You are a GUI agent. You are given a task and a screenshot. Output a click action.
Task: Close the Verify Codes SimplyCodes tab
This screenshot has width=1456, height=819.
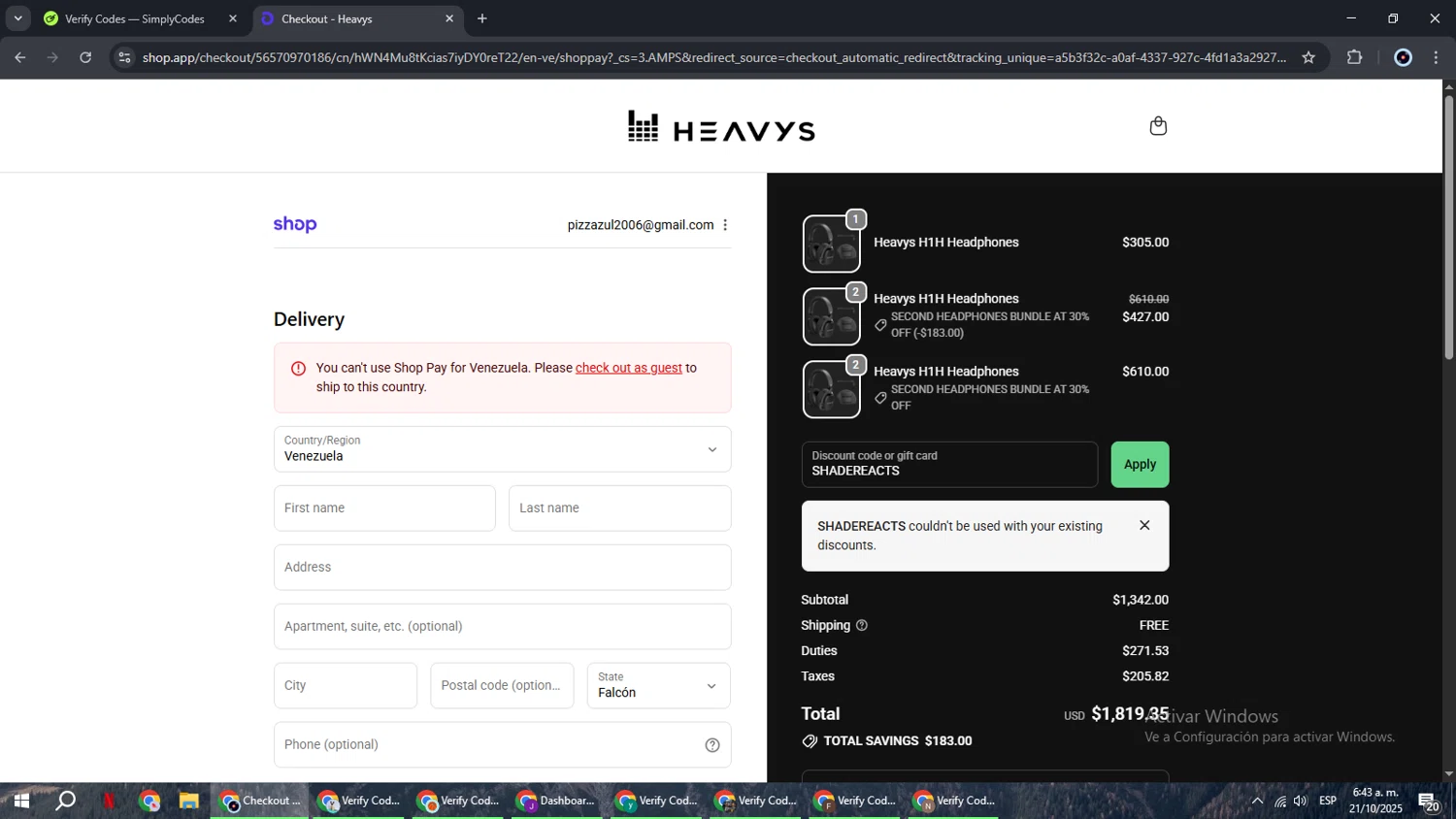point(233,18)
